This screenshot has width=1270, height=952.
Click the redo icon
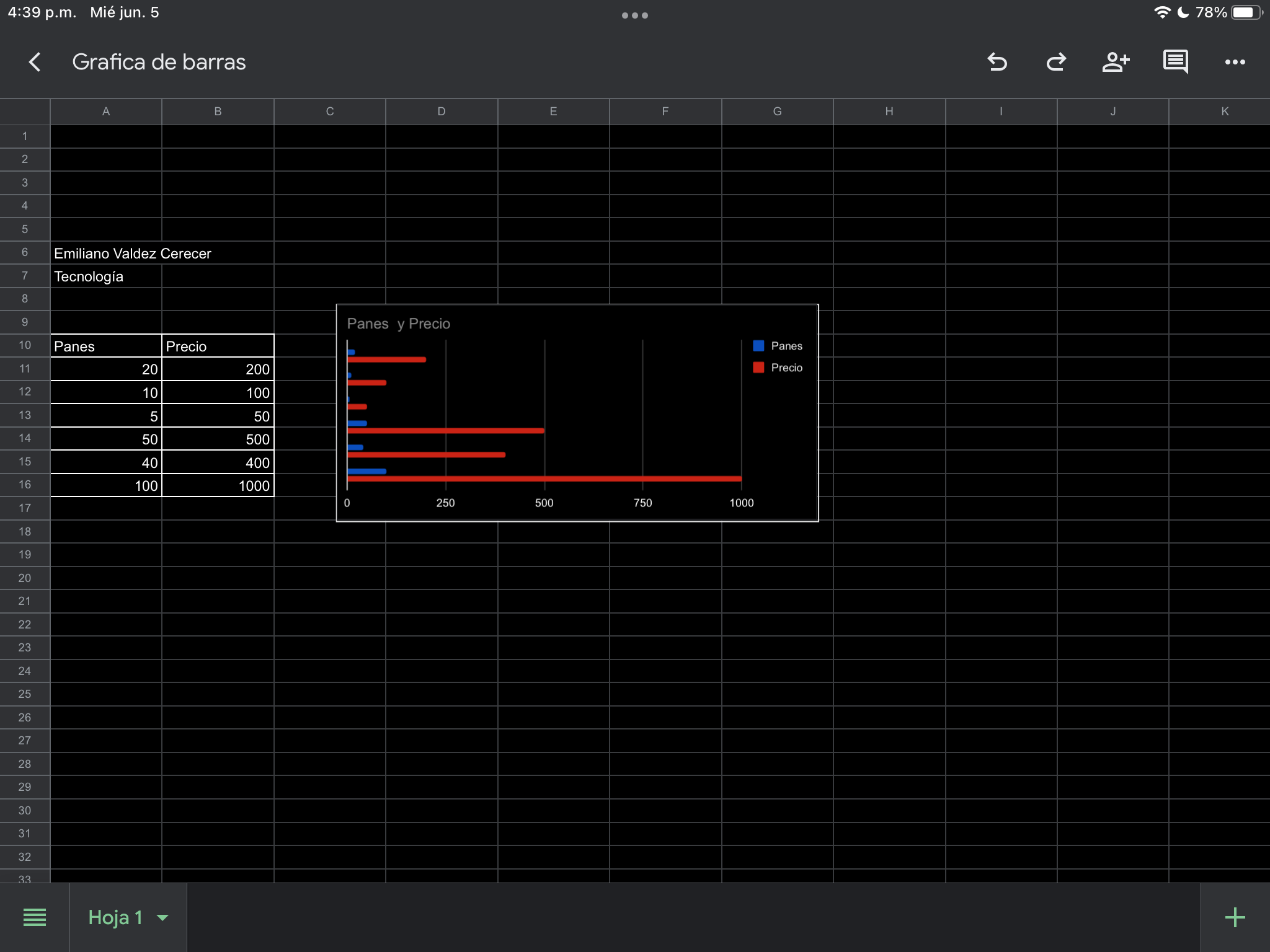1056,62
